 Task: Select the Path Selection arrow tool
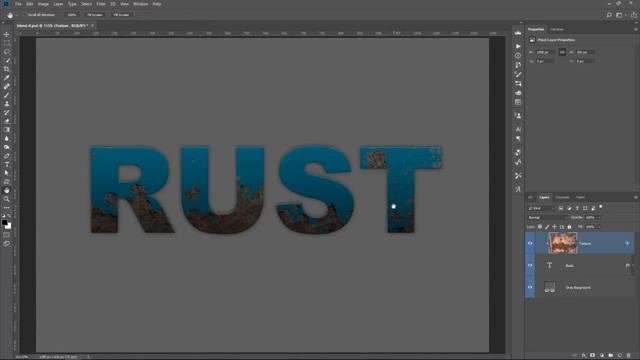pos(7,173)
